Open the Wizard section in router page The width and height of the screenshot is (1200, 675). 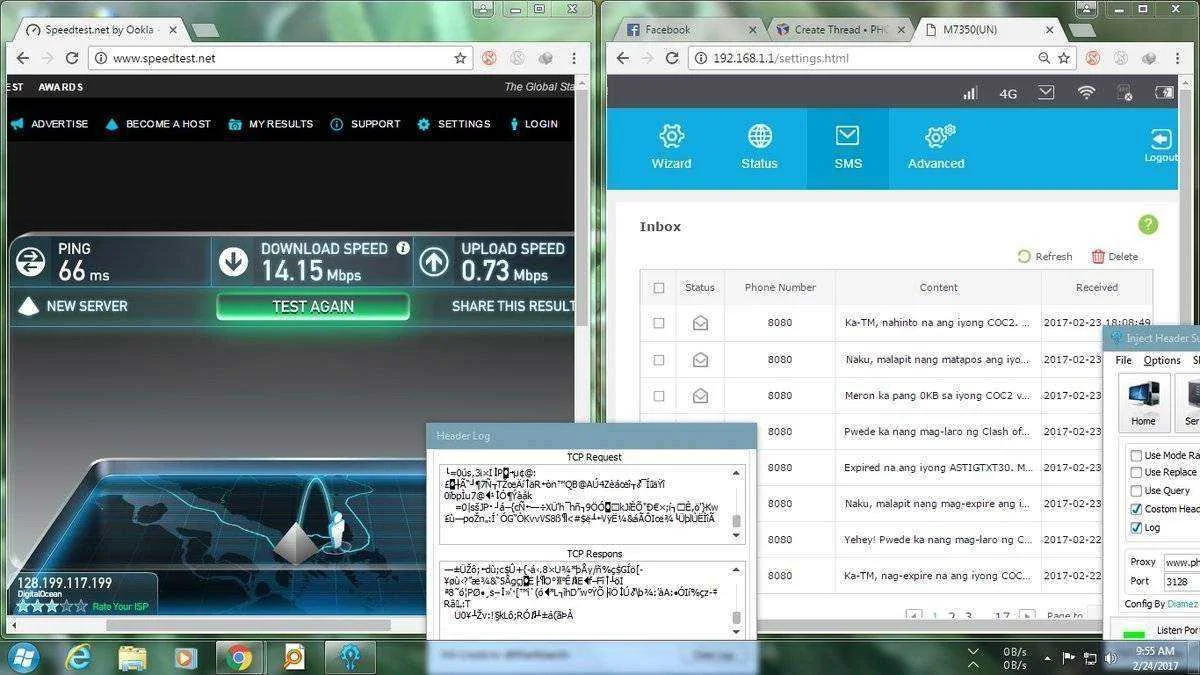(x=671, y=147)
